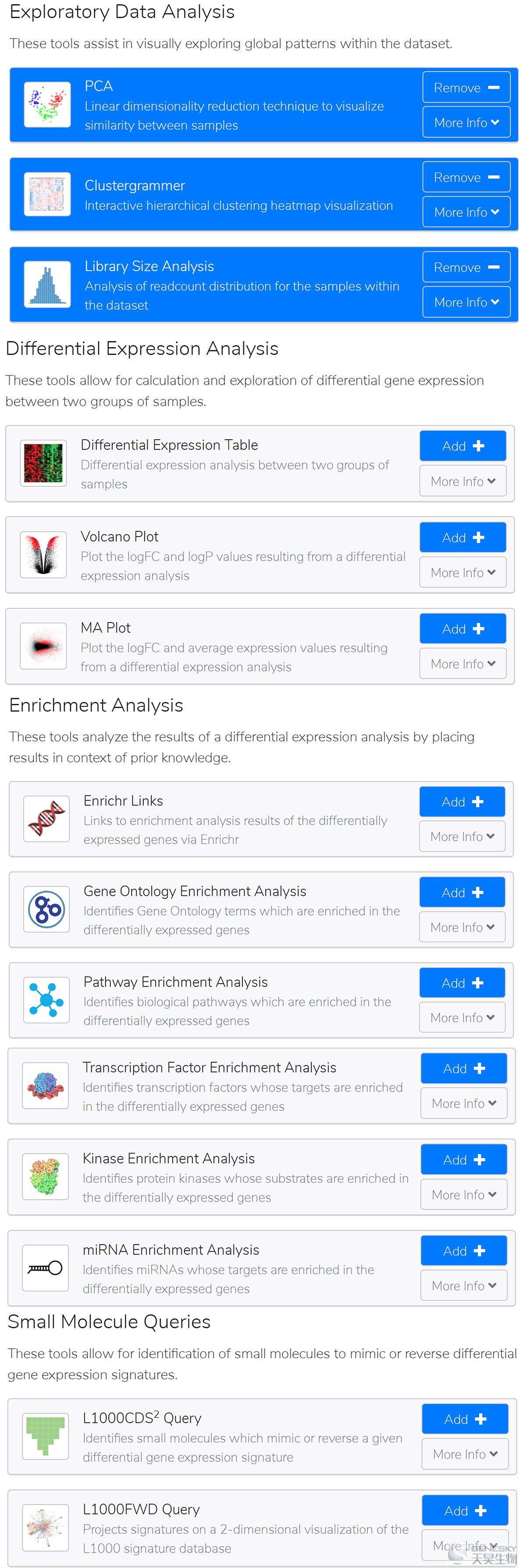Add the L1000FWD Query tool
Screen dimensions: 526x1568
tap(465, 1510)
